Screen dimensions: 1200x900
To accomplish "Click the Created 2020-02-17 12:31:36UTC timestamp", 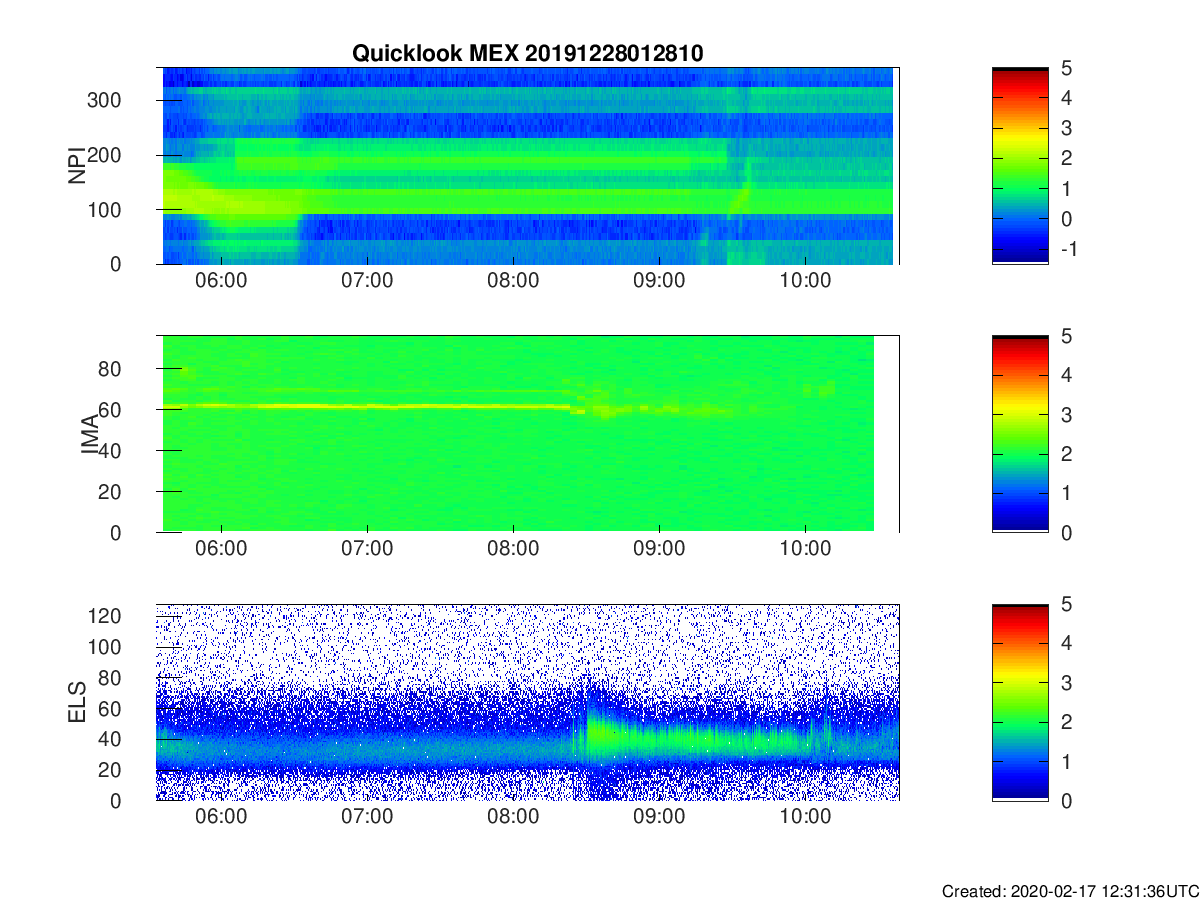I will click(x=1069, y=891).
